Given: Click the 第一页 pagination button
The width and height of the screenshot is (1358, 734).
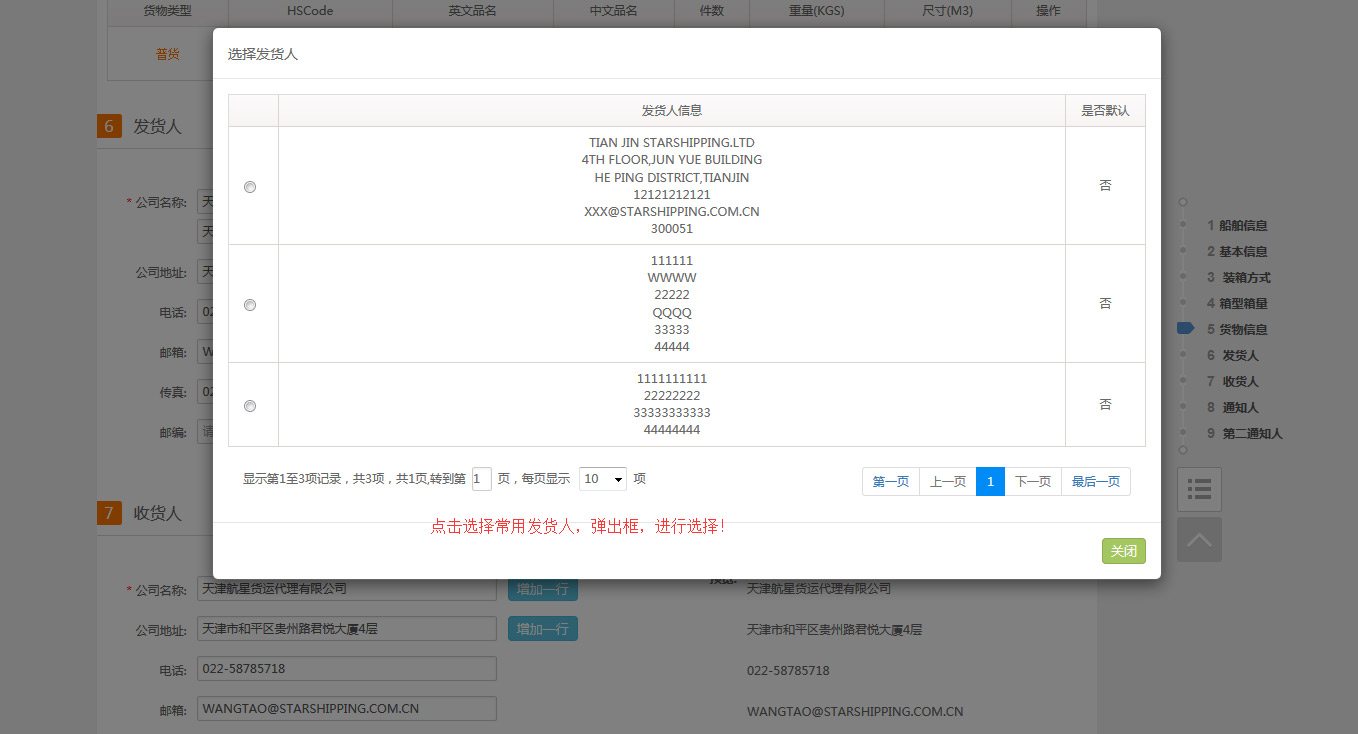Looking at the screenshot, I should (891, 482).
